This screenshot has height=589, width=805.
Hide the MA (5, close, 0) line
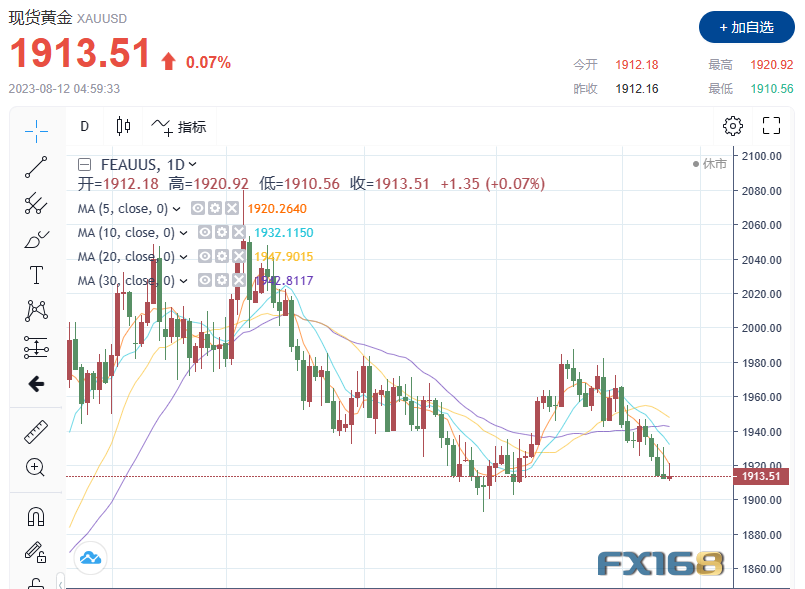196,207
